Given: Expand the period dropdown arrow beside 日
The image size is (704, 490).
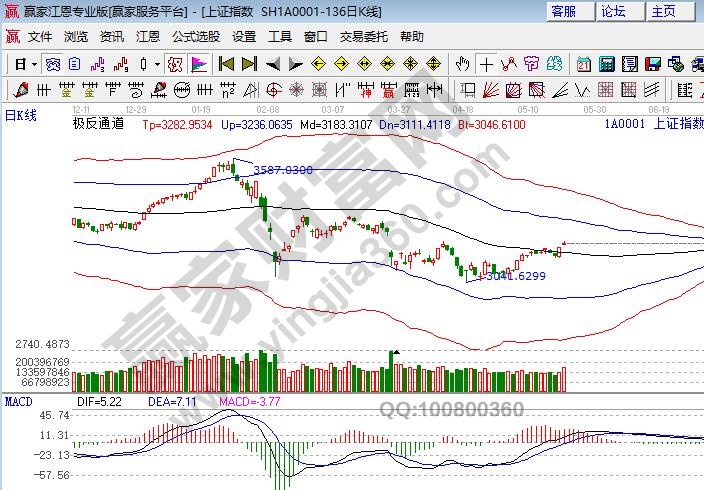Looking at the screenshot, I should pyautogui.click(x=33, y=64).
